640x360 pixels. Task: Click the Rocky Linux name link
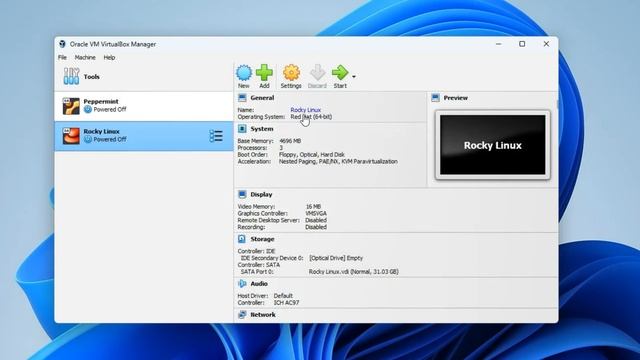pyautogui.click(x=306, y=110)
